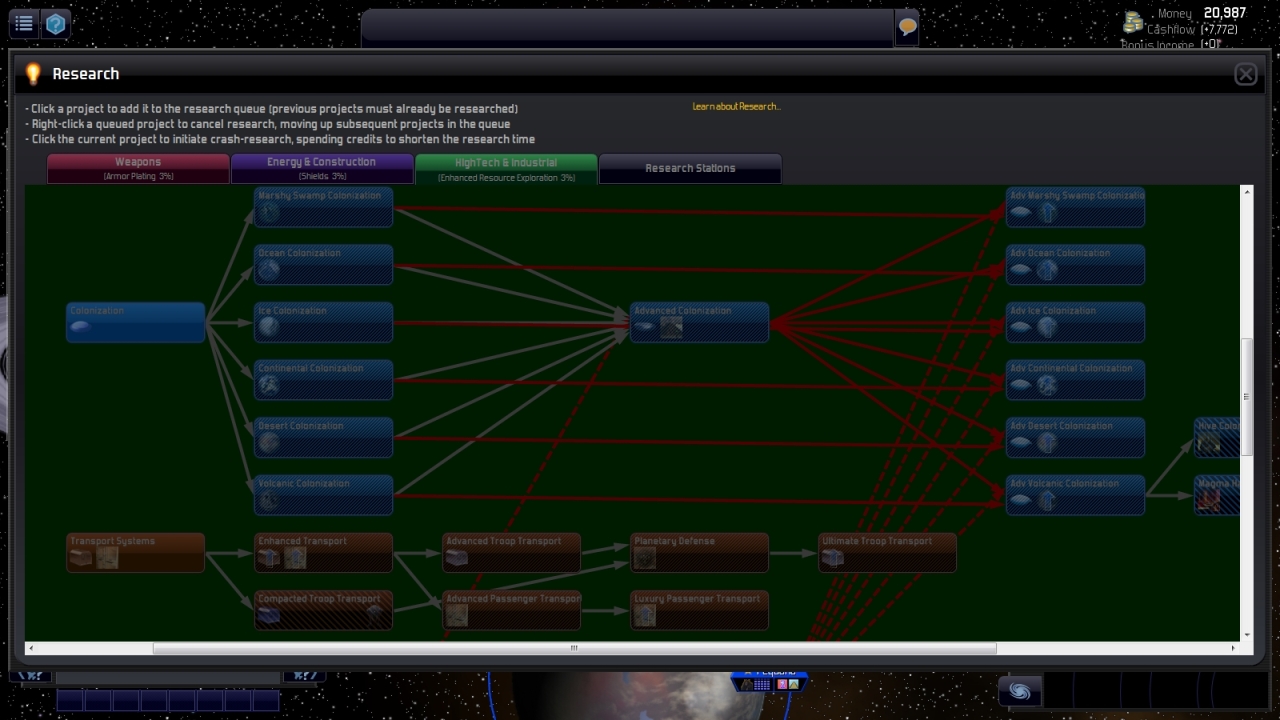
Task: Click the planet icon in Colonization node
Action: [82, 327]
